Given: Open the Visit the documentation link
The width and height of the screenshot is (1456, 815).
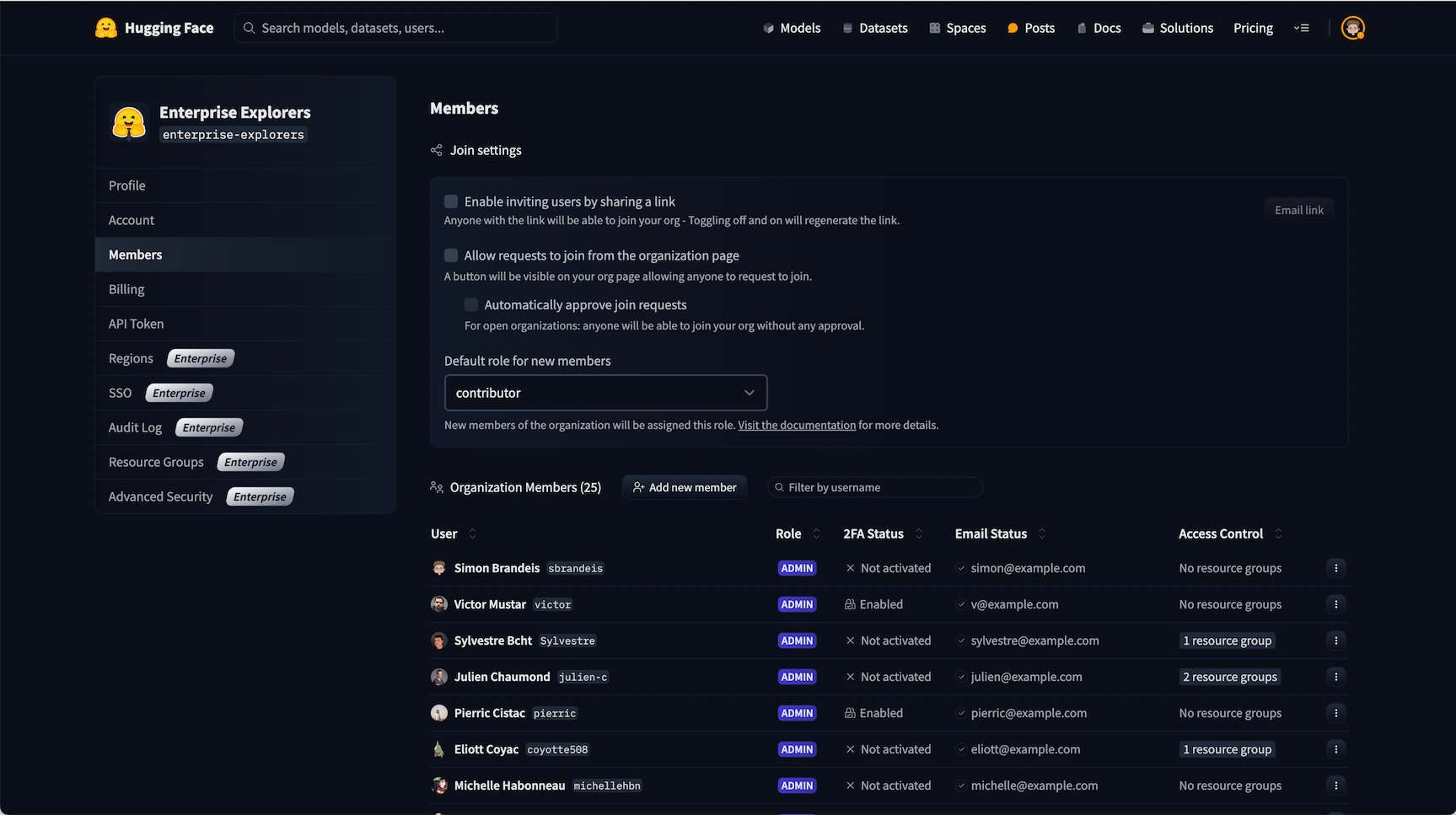Looking at the screenshot, I should coord(797,425).
